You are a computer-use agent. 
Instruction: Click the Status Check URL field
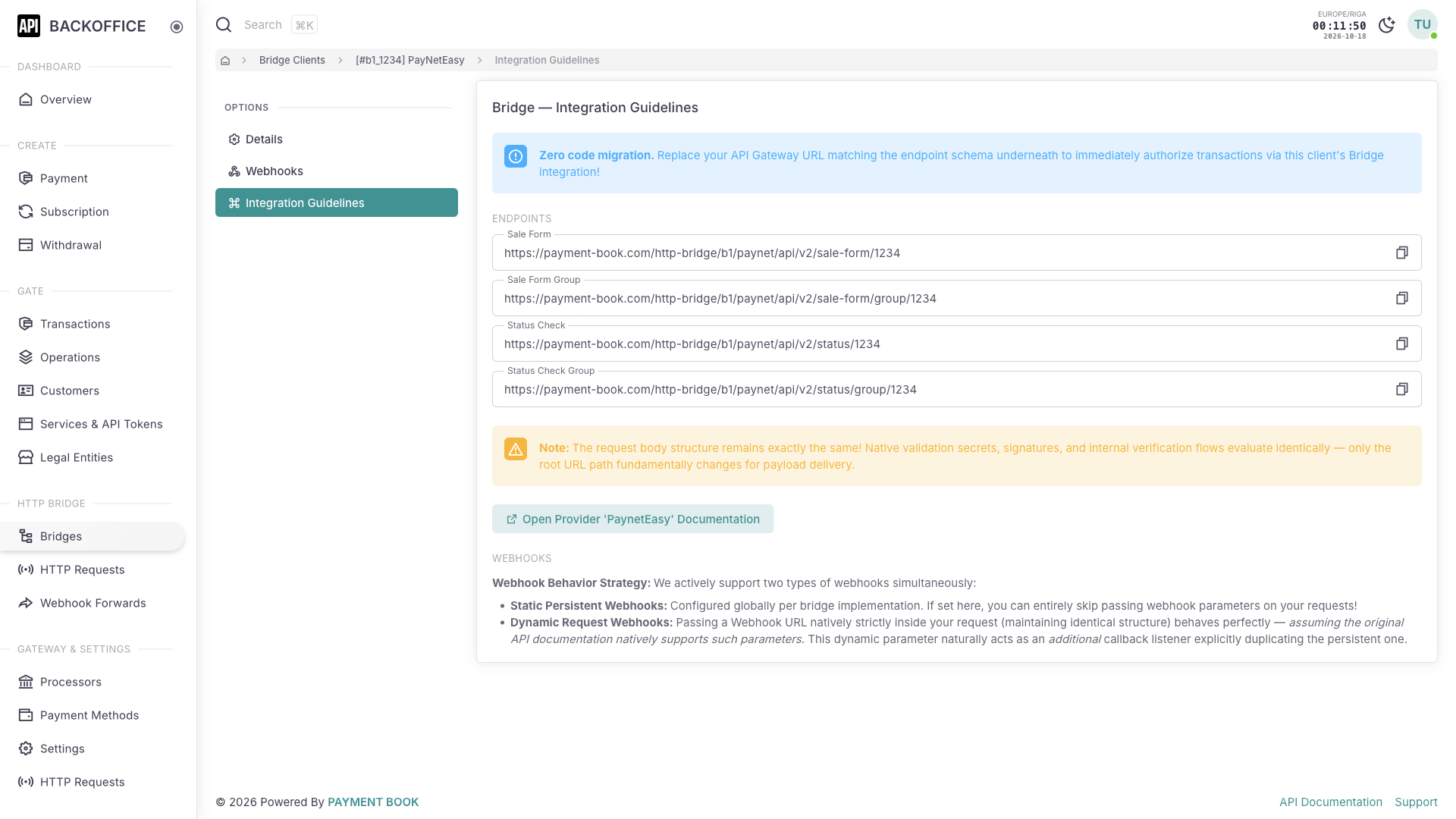956,344
